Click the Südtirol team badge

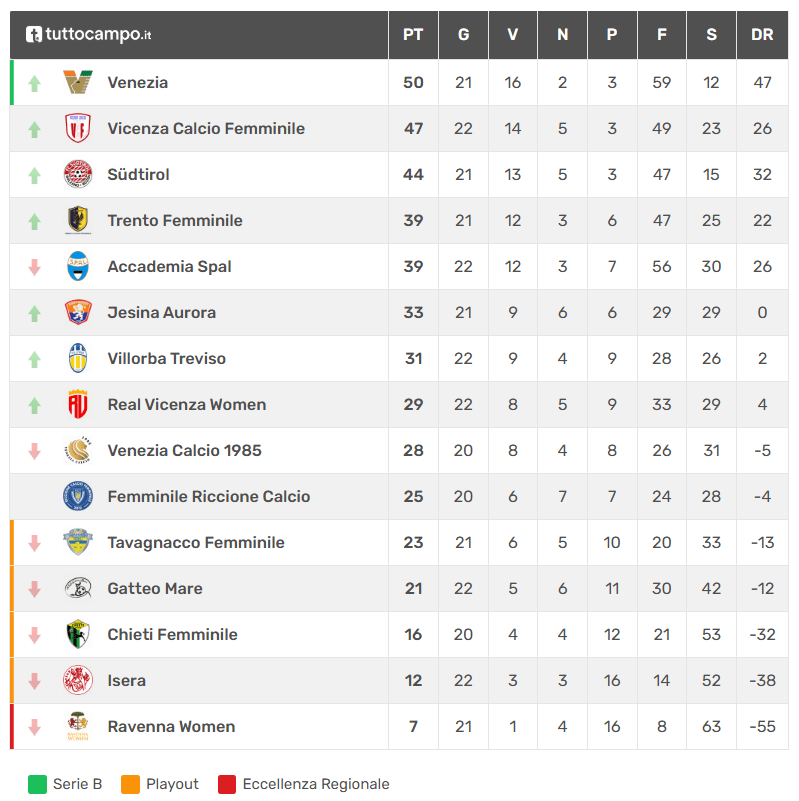78,174
